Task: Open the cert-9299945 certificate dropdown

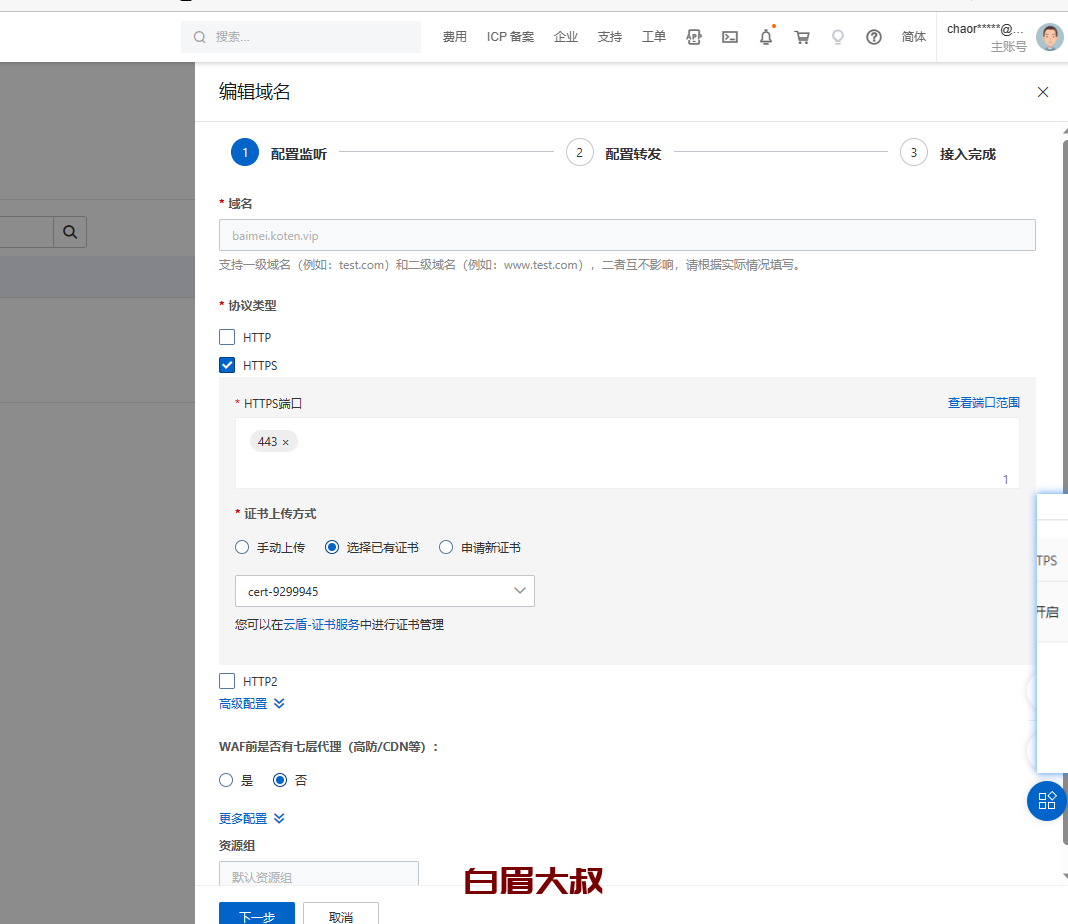Action: pos(385,591)
